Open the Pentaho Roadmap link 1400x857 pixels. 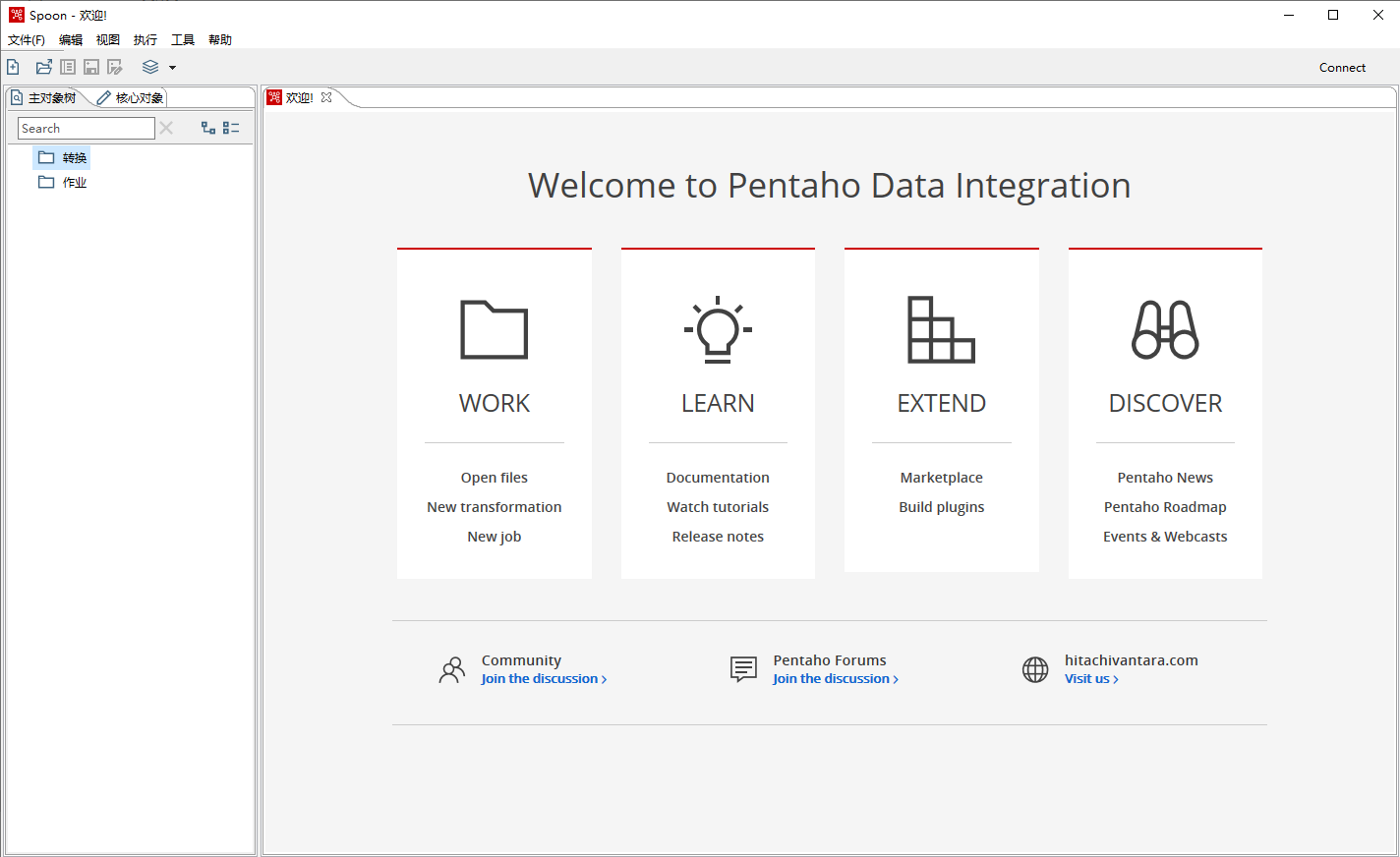pos(1165,507)
